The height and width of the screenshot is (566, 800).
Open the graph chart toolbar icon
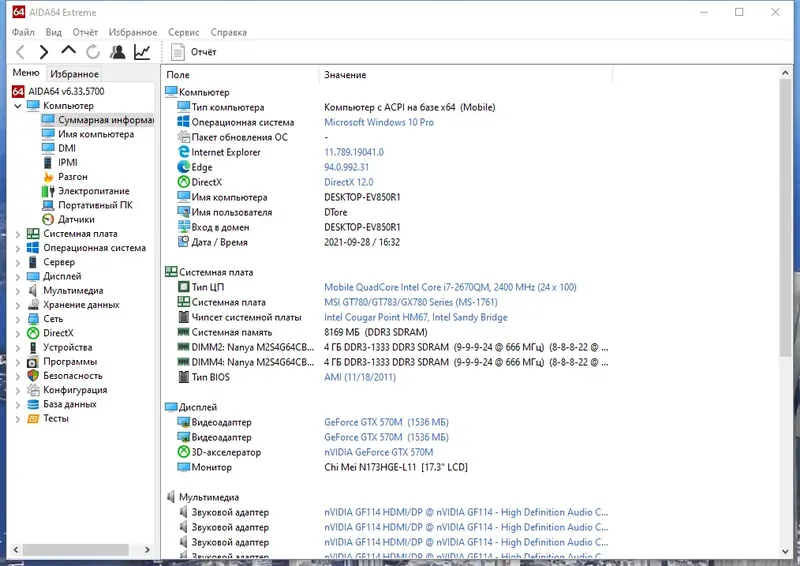[x=142, y=52]
